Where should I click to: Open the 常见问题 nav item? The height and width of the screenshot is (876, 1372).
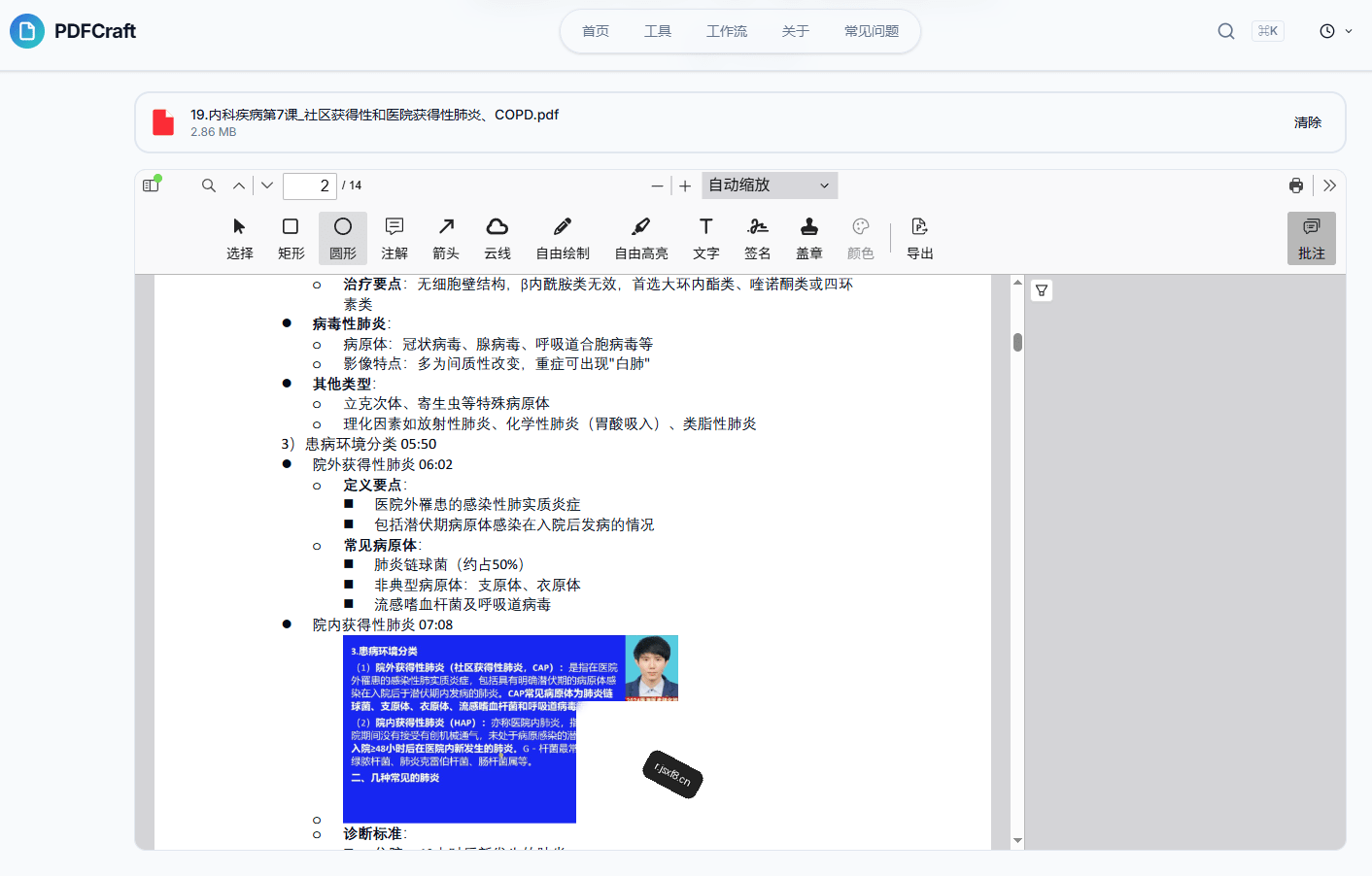(x=872, y=31)
